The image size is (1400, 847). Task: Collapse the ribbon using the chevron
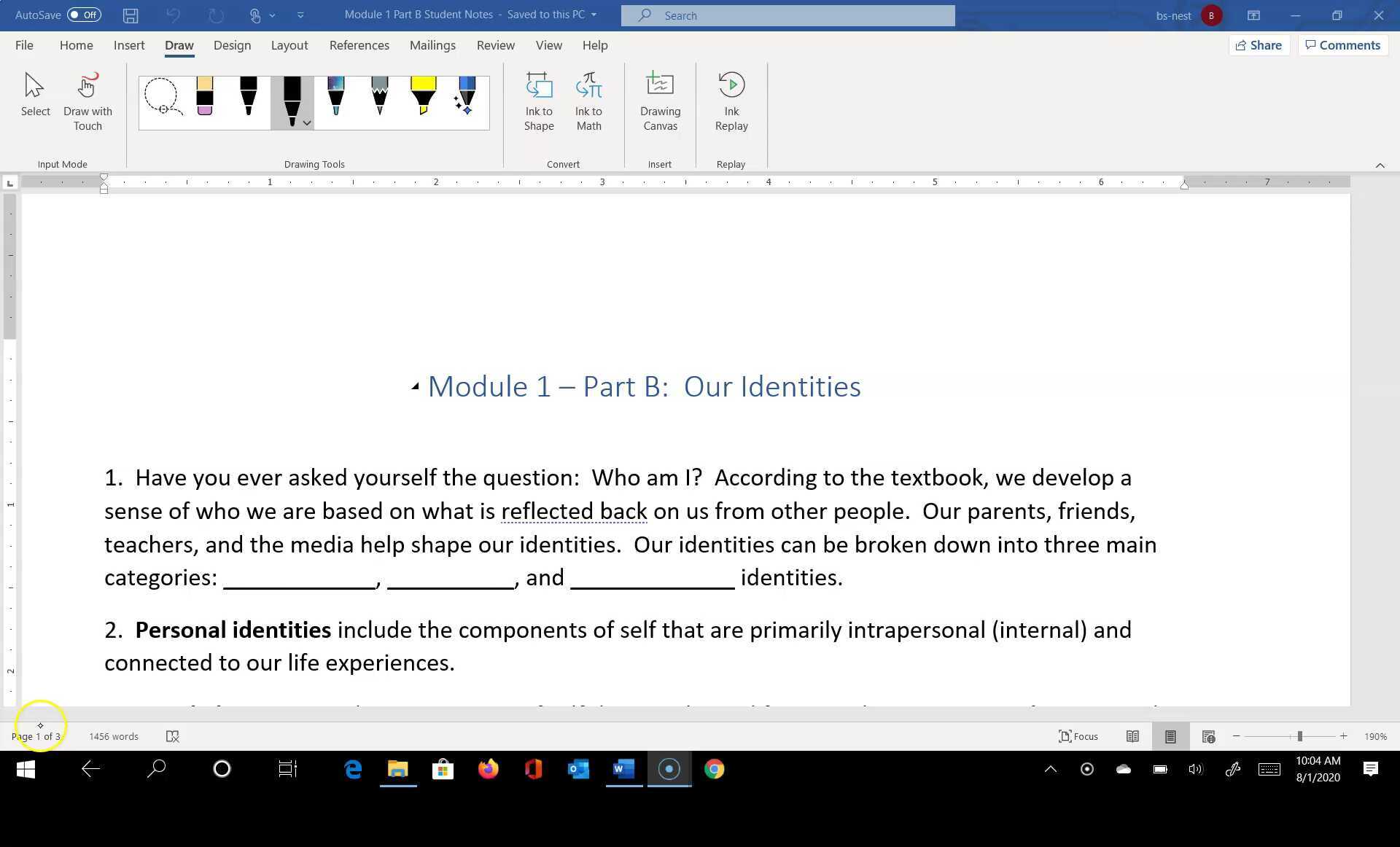[x=1380, y=165]
